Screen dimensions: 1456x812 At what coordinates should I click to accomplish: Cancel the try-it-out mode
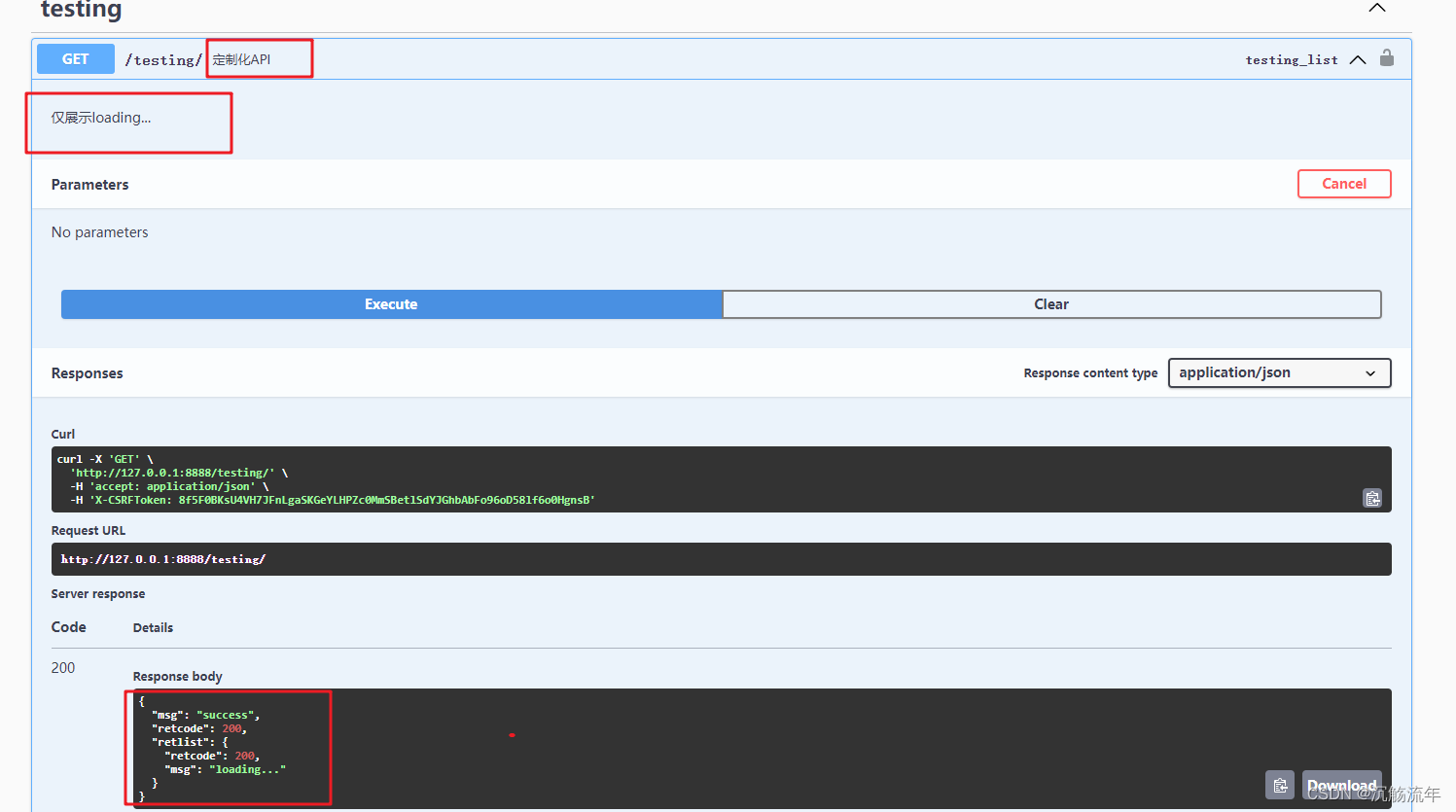(1344, 184)
